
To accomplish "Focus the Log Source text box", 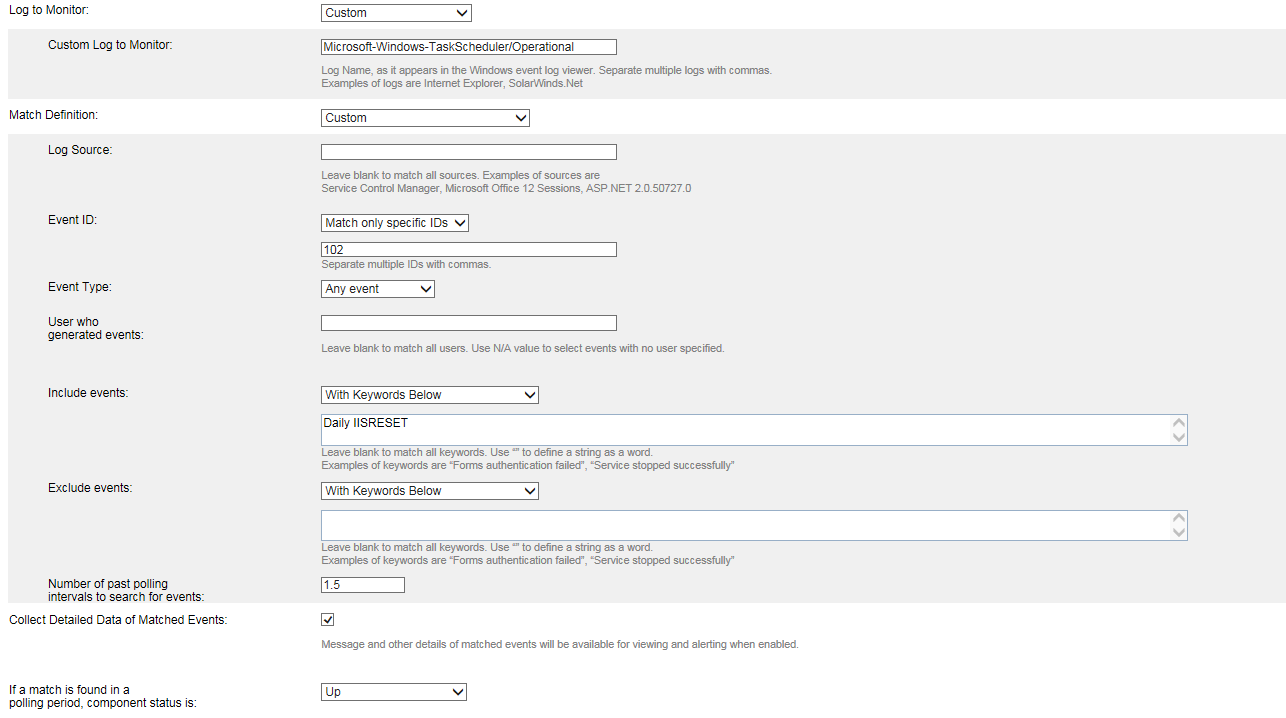I will point(469,152).
